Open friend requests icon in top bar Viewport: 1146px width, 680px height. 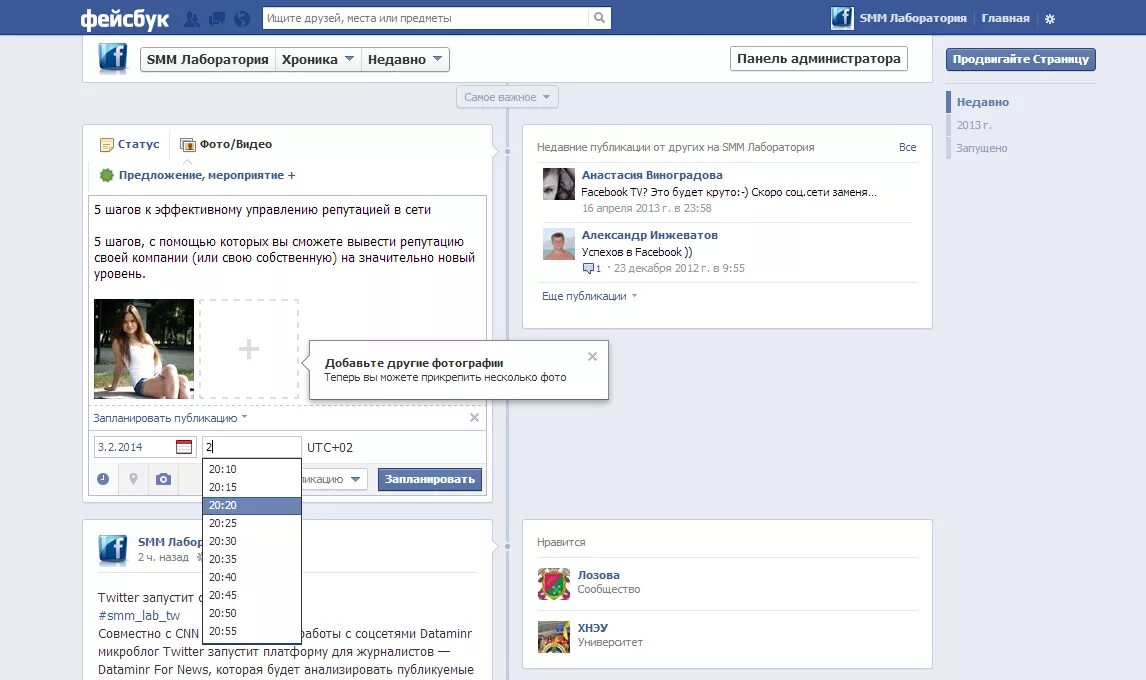tap(192, 18)
